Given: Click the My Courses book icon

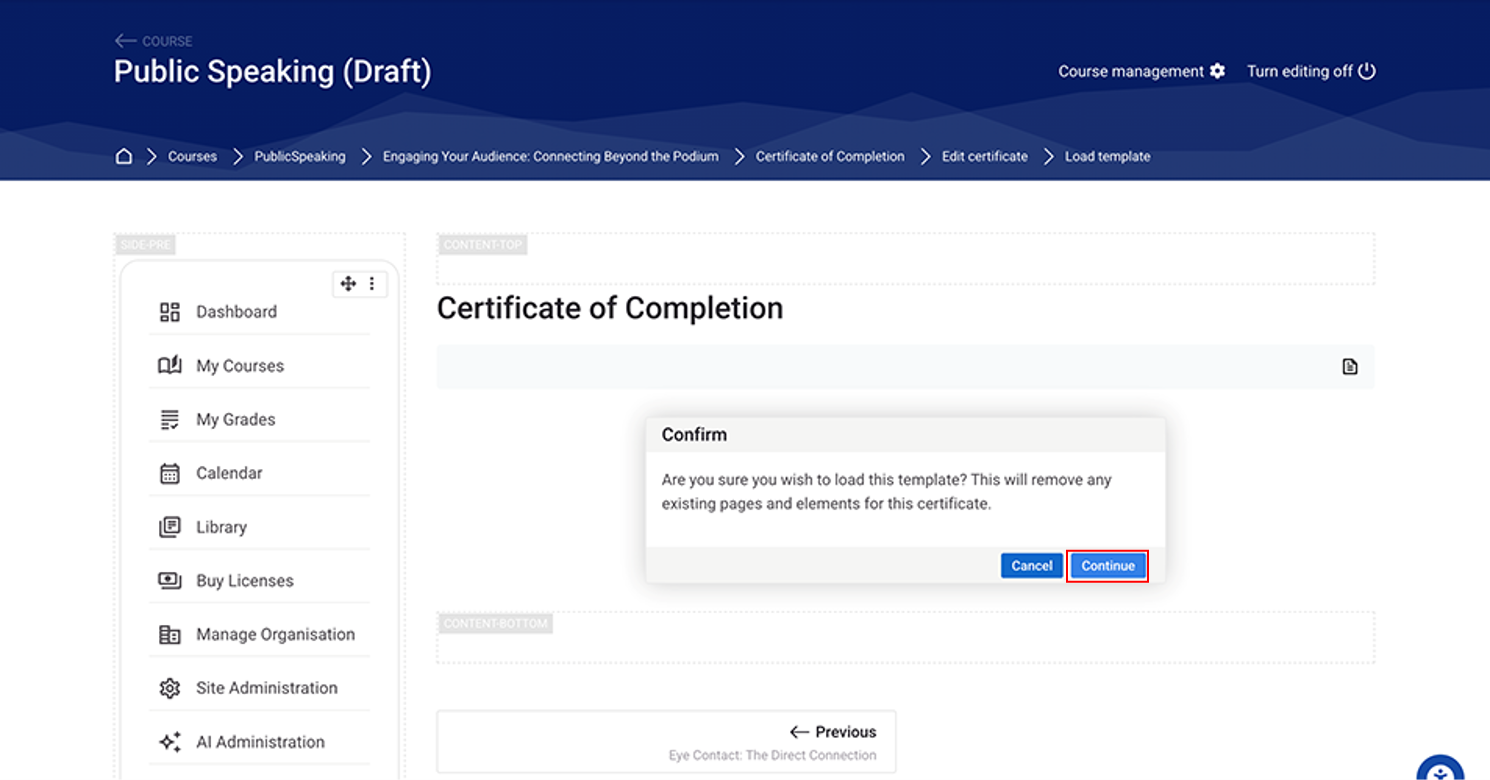Looking at the screenshot, I should click(170, 366).
